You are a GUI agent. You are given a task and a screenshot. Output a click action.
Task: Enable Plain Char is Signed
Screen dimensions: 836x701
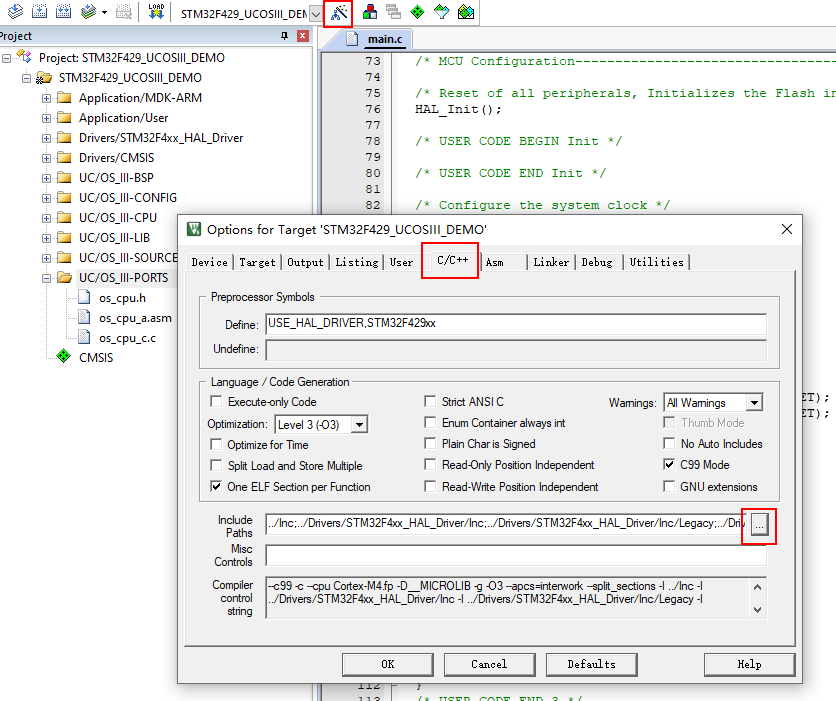coord(430,444)
